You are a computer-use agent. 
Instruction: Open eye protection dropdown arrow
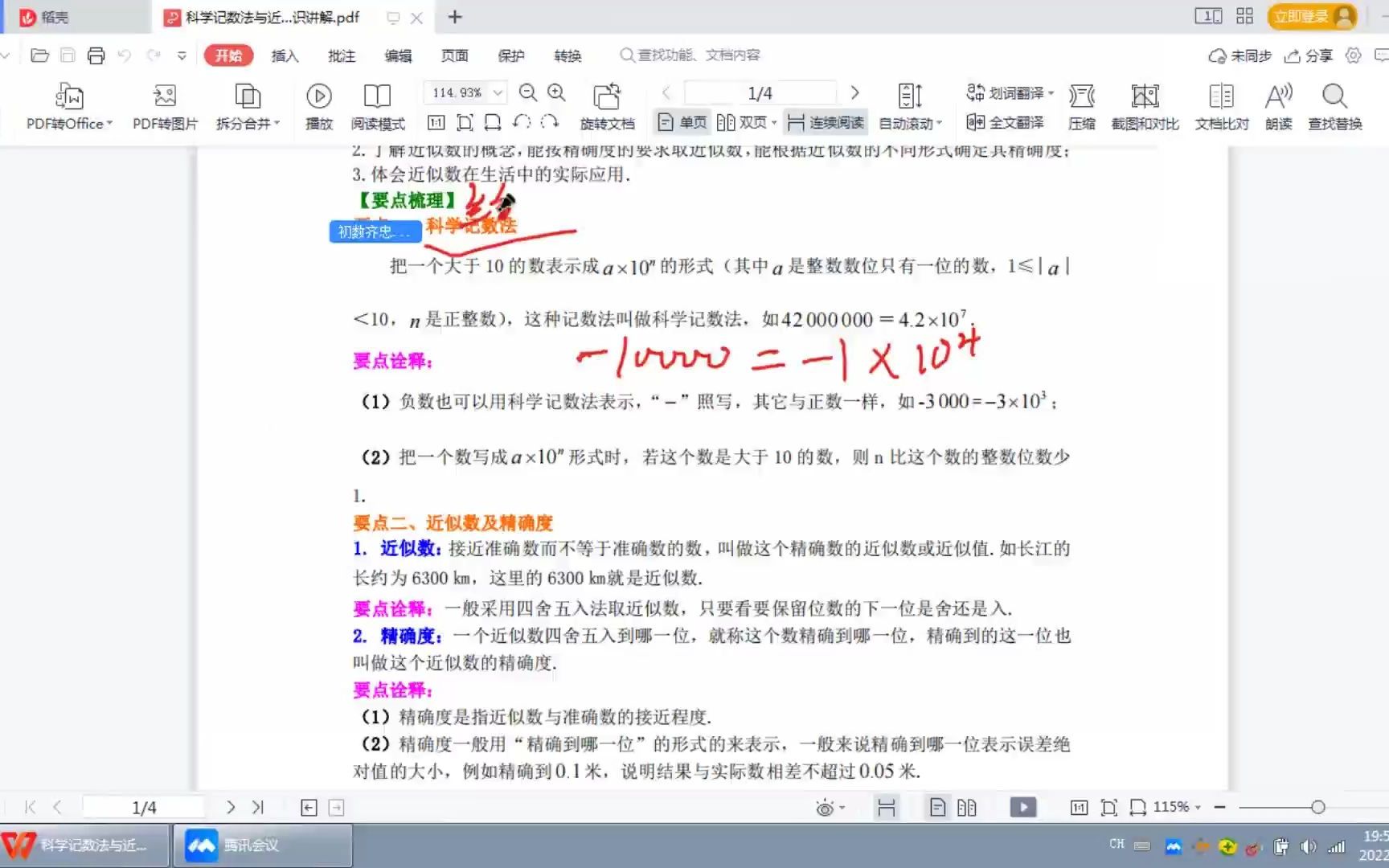842,808
